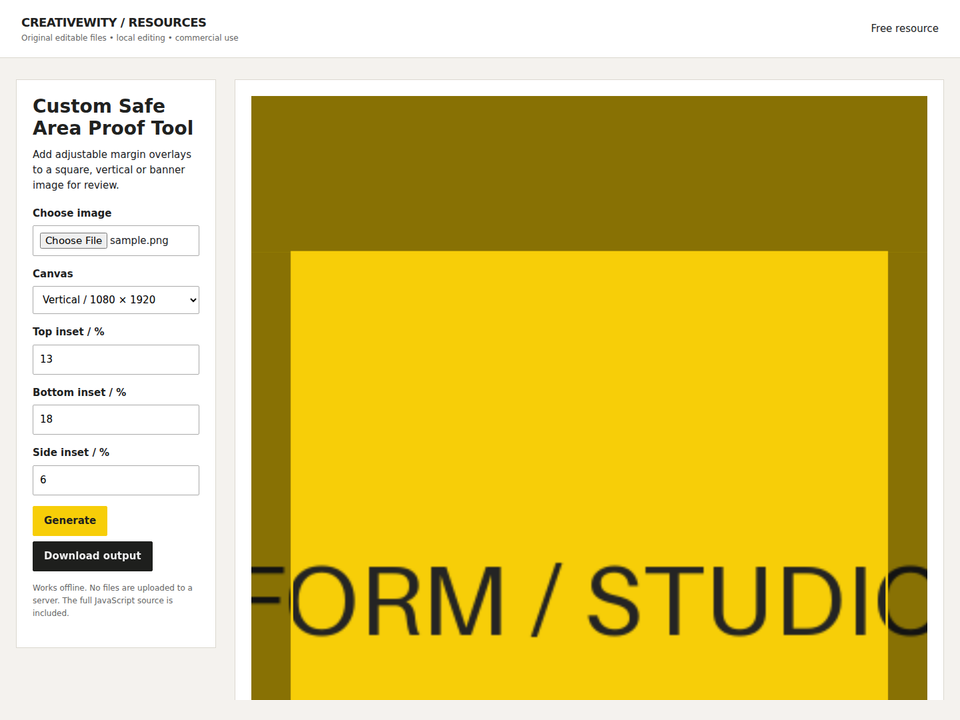Click the Choose image label
960x720 pixels.
coord(72,213)
